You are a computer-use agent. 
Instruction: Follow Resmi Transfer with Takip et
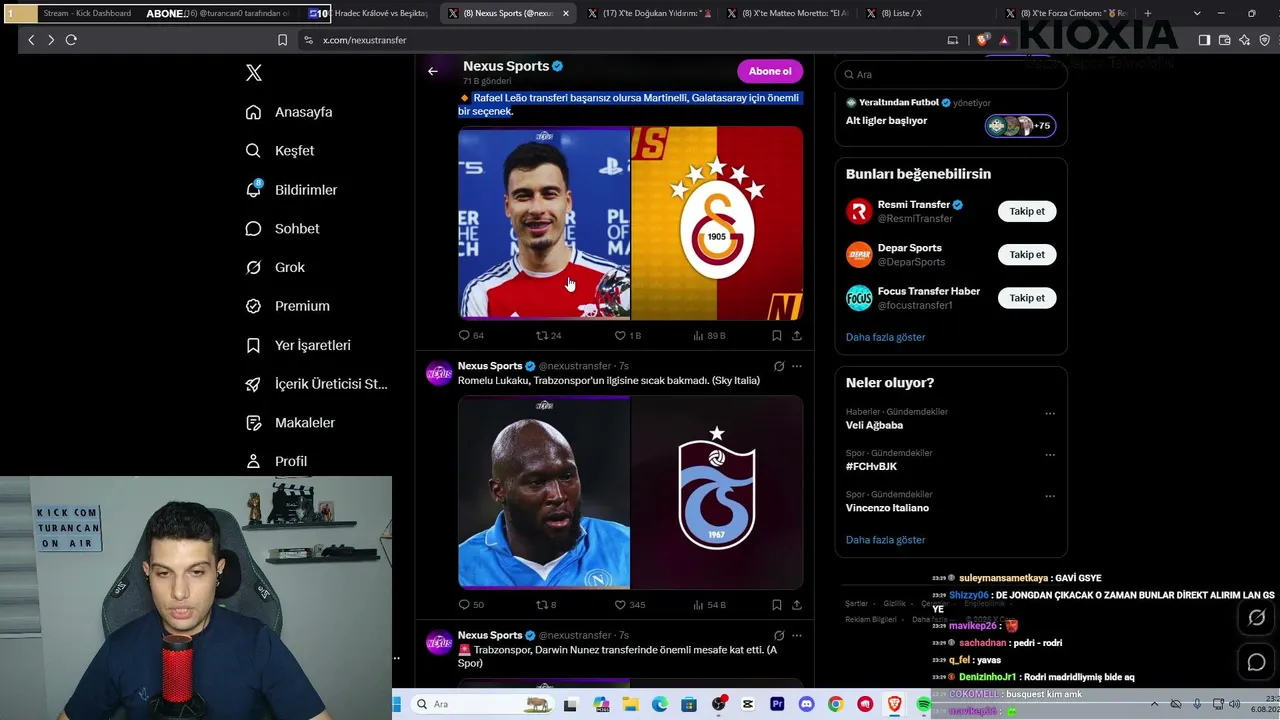click(x=1027, y=211)
